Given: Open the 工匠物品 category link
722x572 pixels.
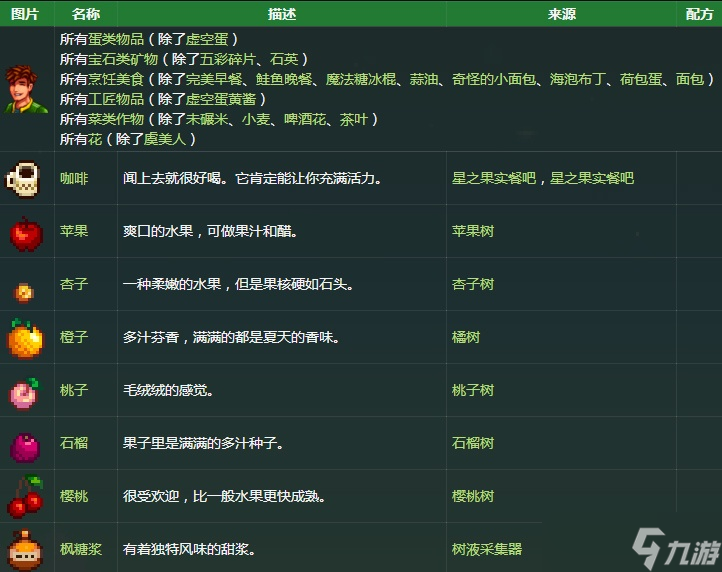Looking at the screenshot, I should (x=116, y=99).
